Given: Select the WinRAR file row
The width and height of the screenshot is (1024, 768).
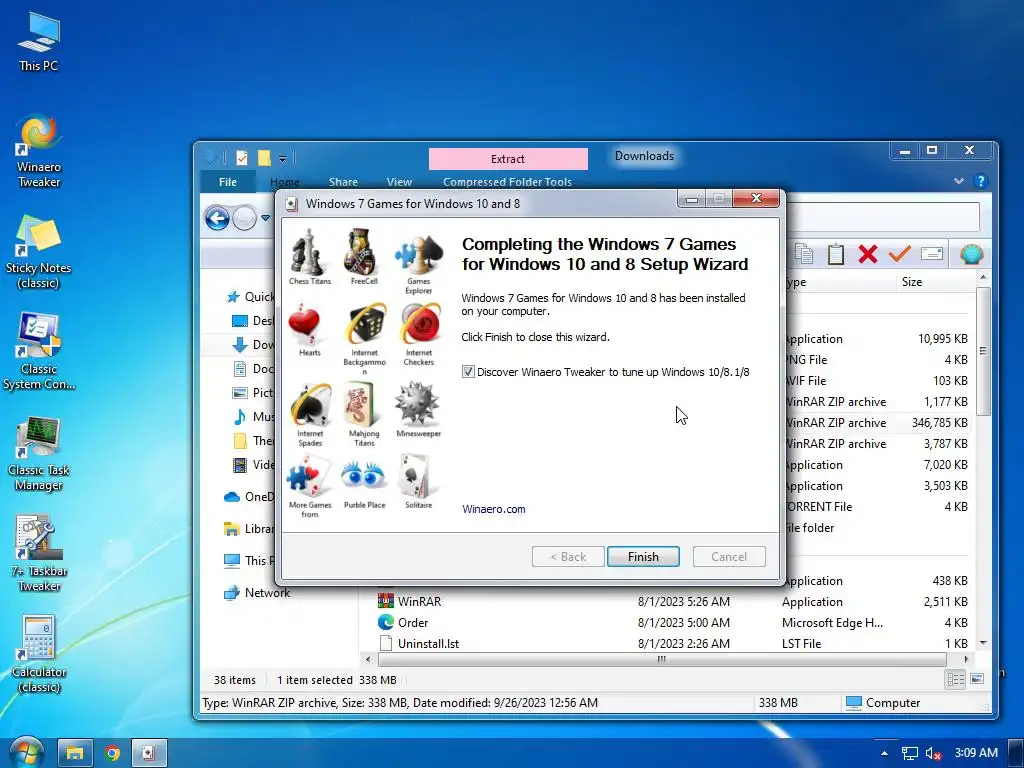Looking at the screenshot, I should 673,601.
